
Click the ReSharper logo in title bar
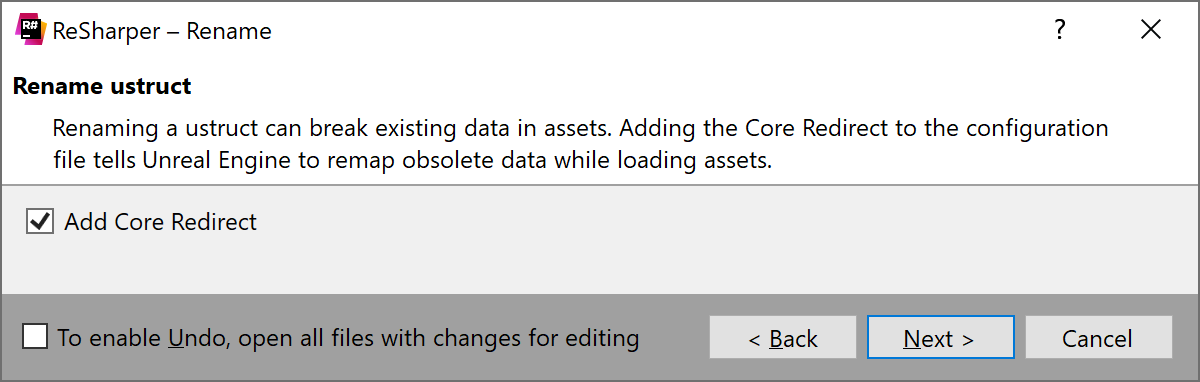[31, 30]
